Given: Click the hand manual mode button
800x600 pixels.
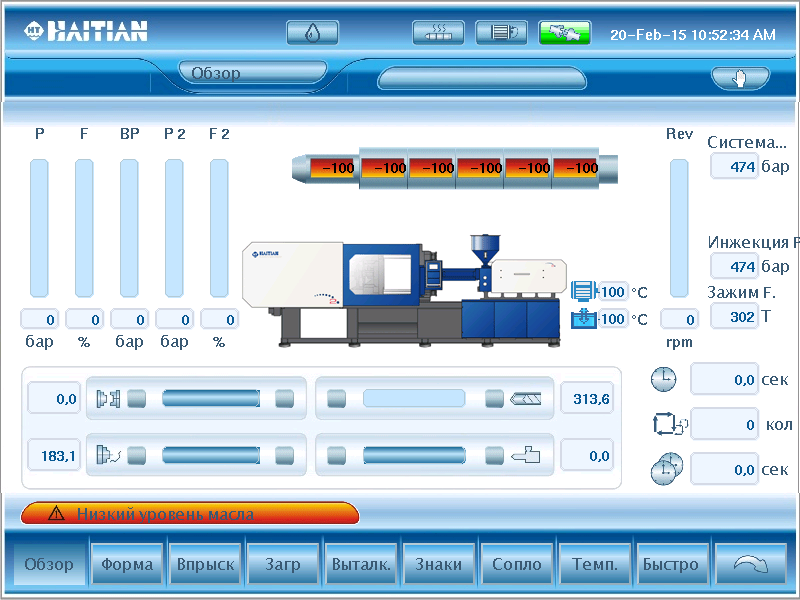Looking at the screenshot, I should [x=740, y=78].
